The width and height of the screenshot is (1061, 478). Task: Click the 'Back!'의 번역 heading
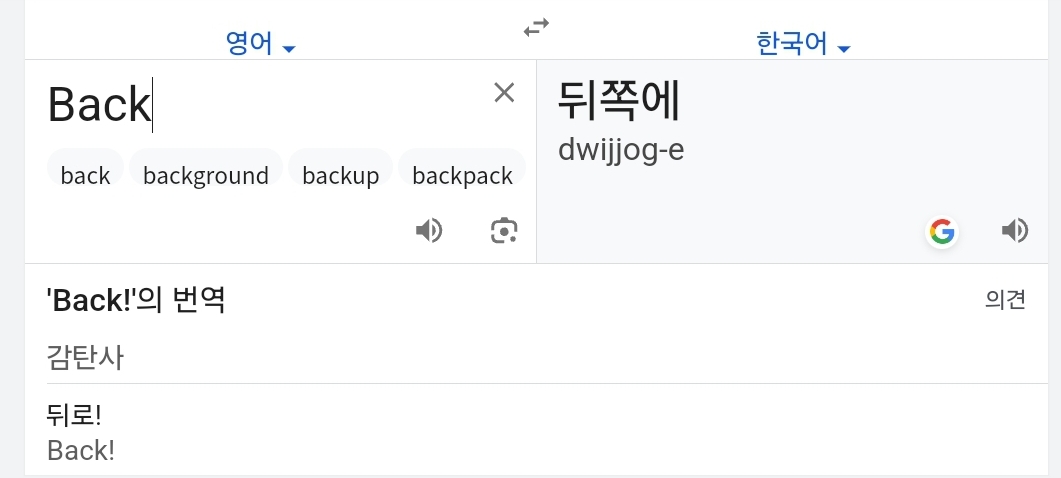click(x=136, y=300)
